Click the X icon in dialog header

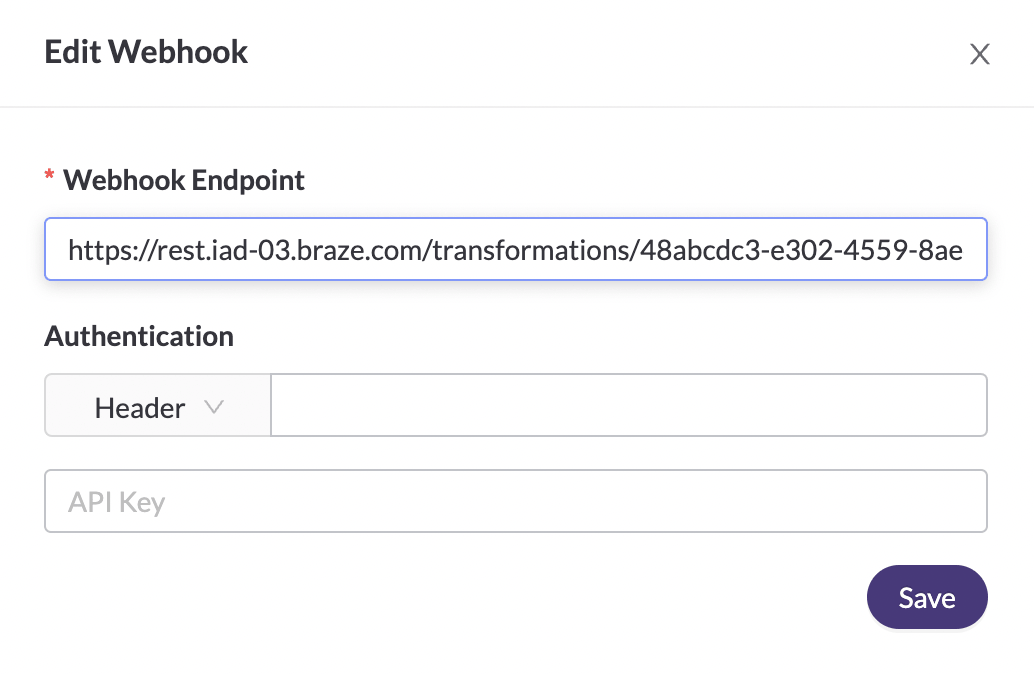(979, 54)
